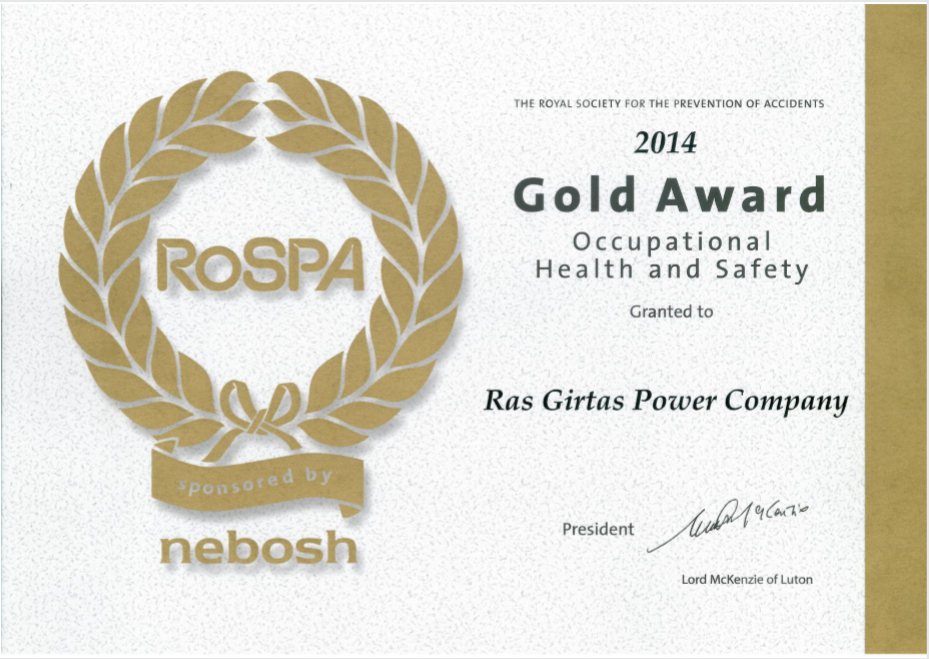This screenshot has width=929, height=659.
Task: Select the year "2014"
Action: click(665, 143)
